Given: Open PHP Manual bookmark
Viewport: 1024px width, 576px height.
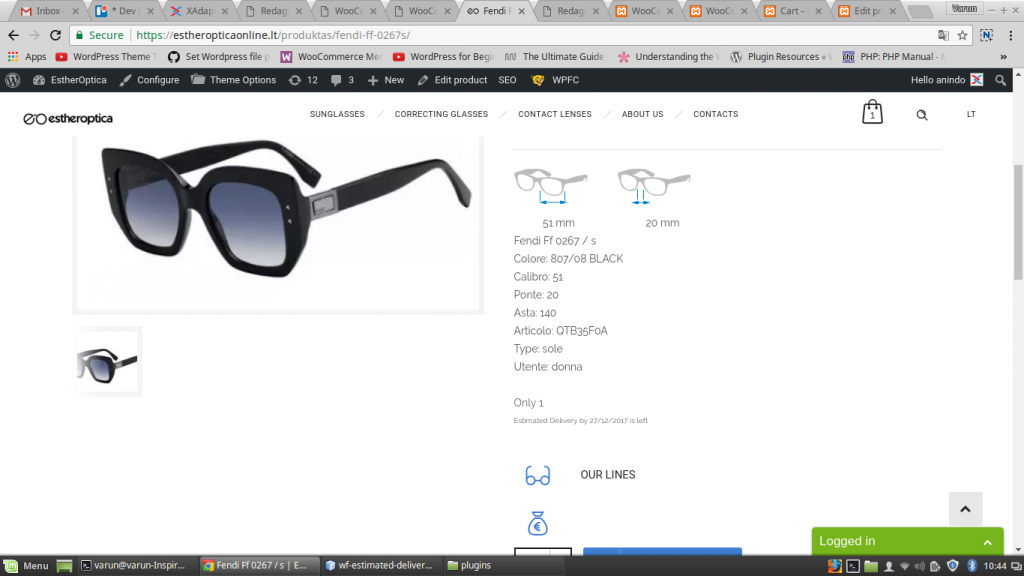Looking at the screenshot, I should [x=893, y=57].
